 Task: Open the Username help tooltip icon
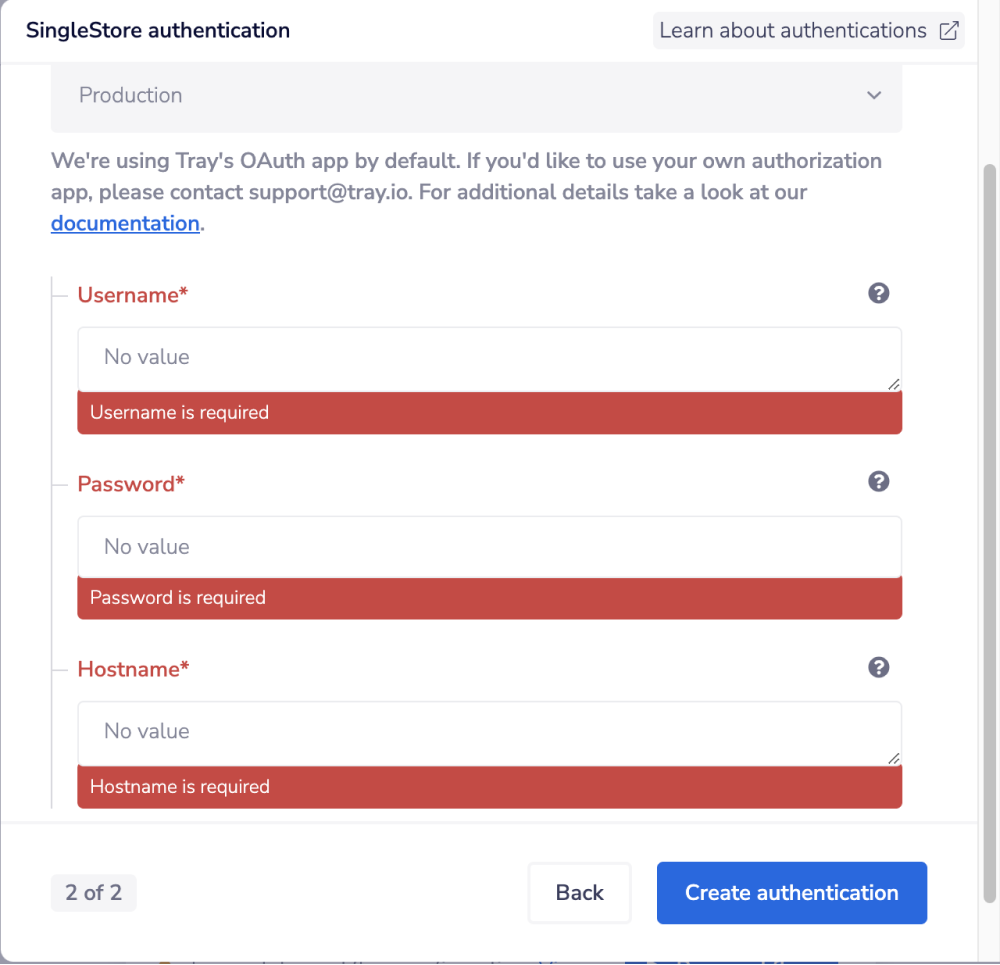point(878,293)
